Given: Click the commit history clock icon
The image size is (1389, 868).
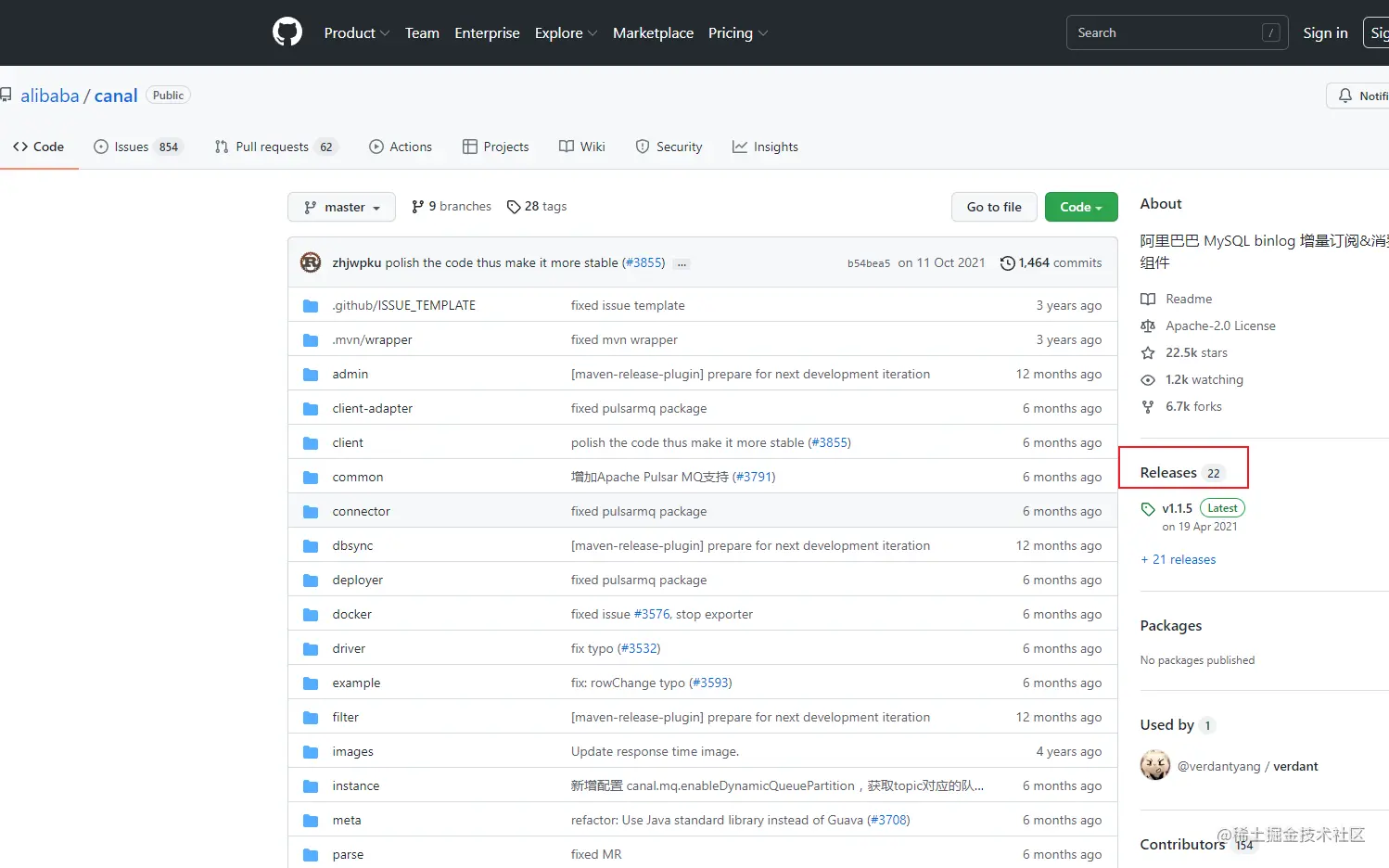Looking at the screenshot, I should pos(1007,263).
